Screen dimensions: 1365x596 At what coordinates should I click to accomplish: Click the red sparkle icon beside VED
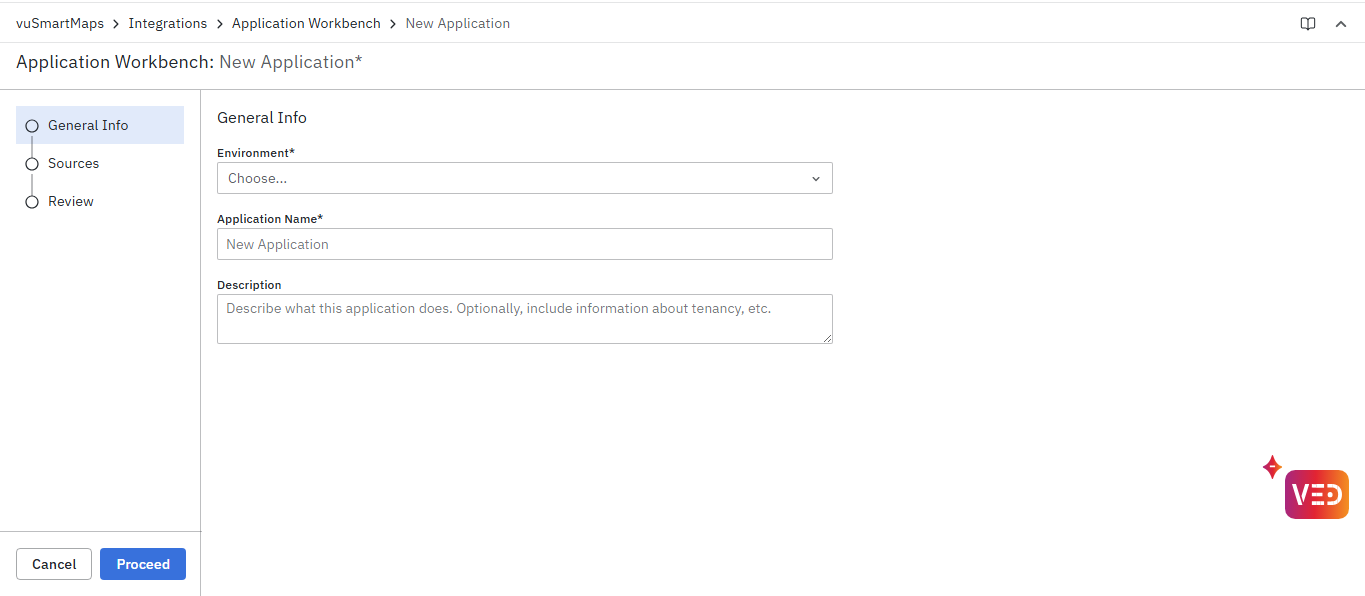pos(1272,467)
